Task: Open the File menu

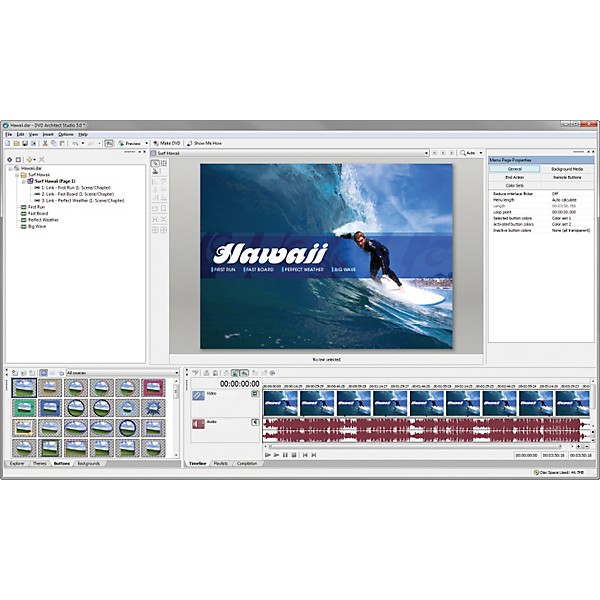Action: point(8,134)
